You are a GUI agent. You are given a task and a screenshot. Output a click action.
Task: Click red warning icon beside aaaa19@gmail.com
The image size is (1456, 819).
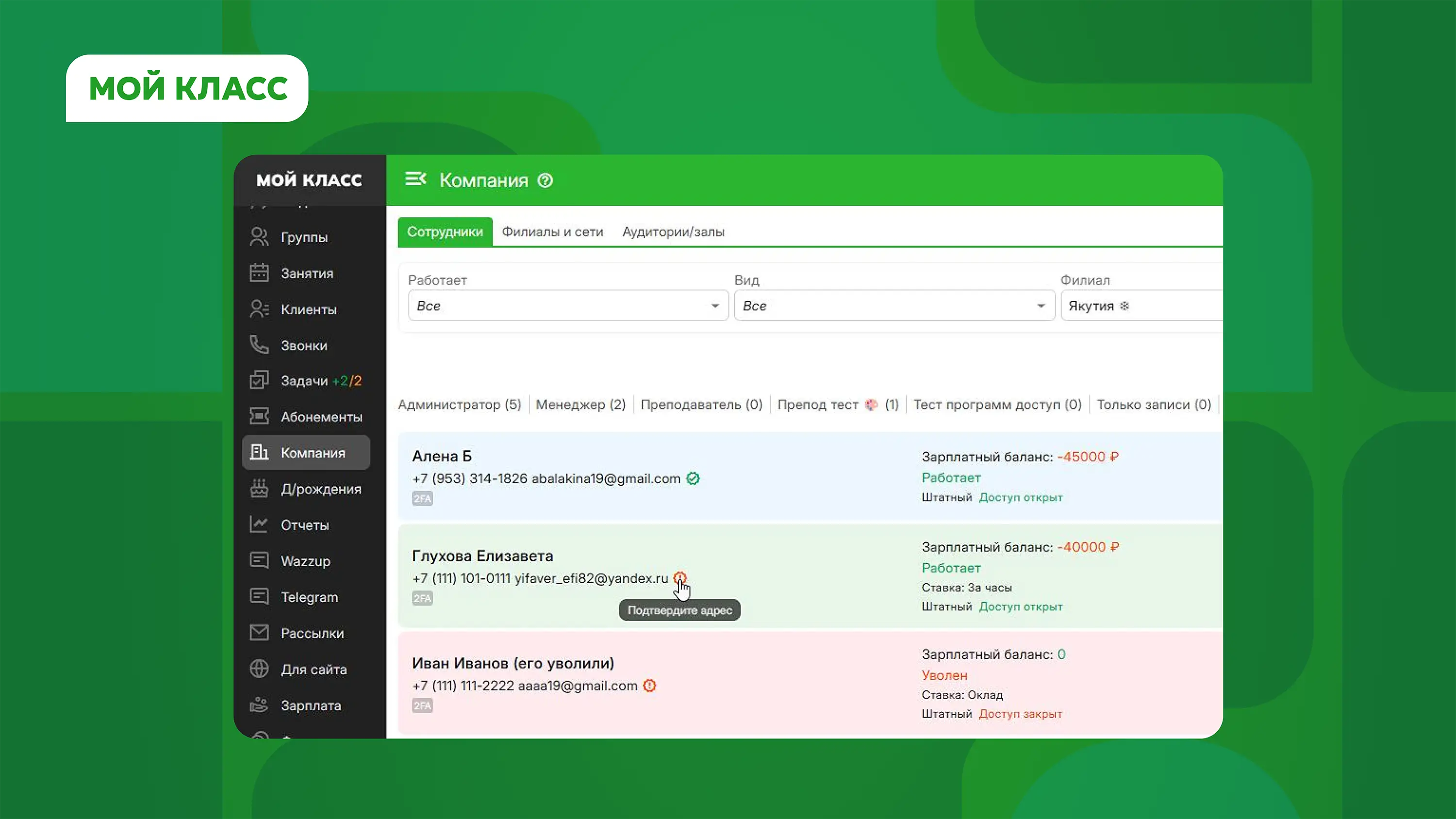[x=649, y=686]
